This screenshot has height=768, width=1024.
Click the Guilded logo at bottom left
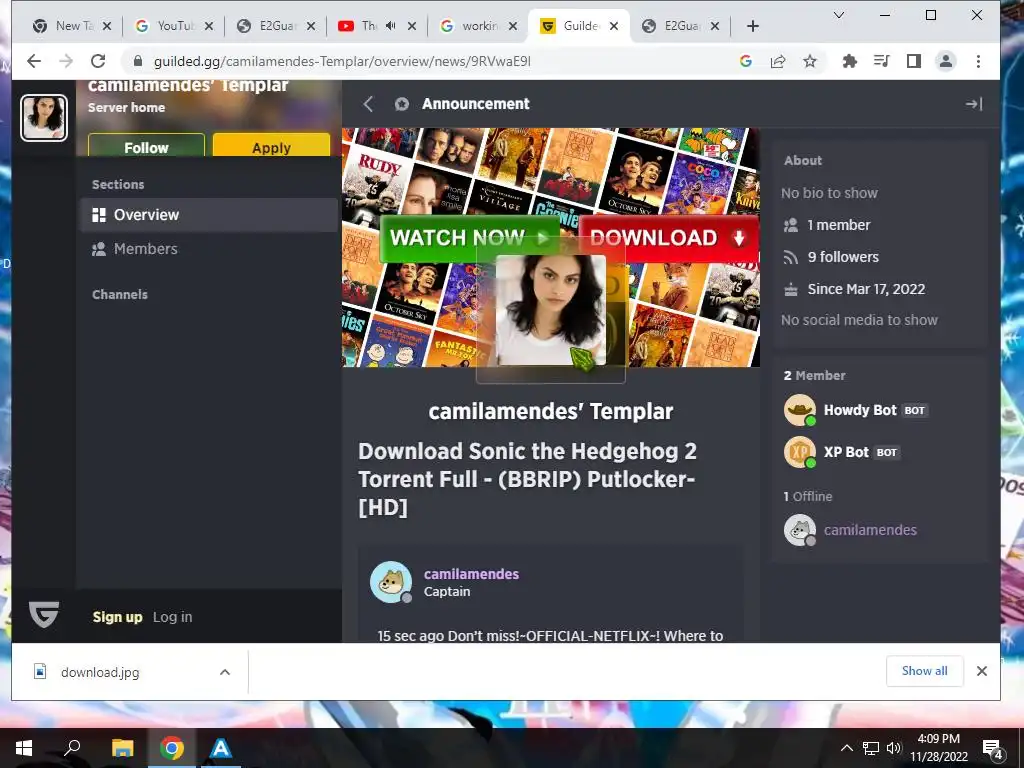(44, 615)
